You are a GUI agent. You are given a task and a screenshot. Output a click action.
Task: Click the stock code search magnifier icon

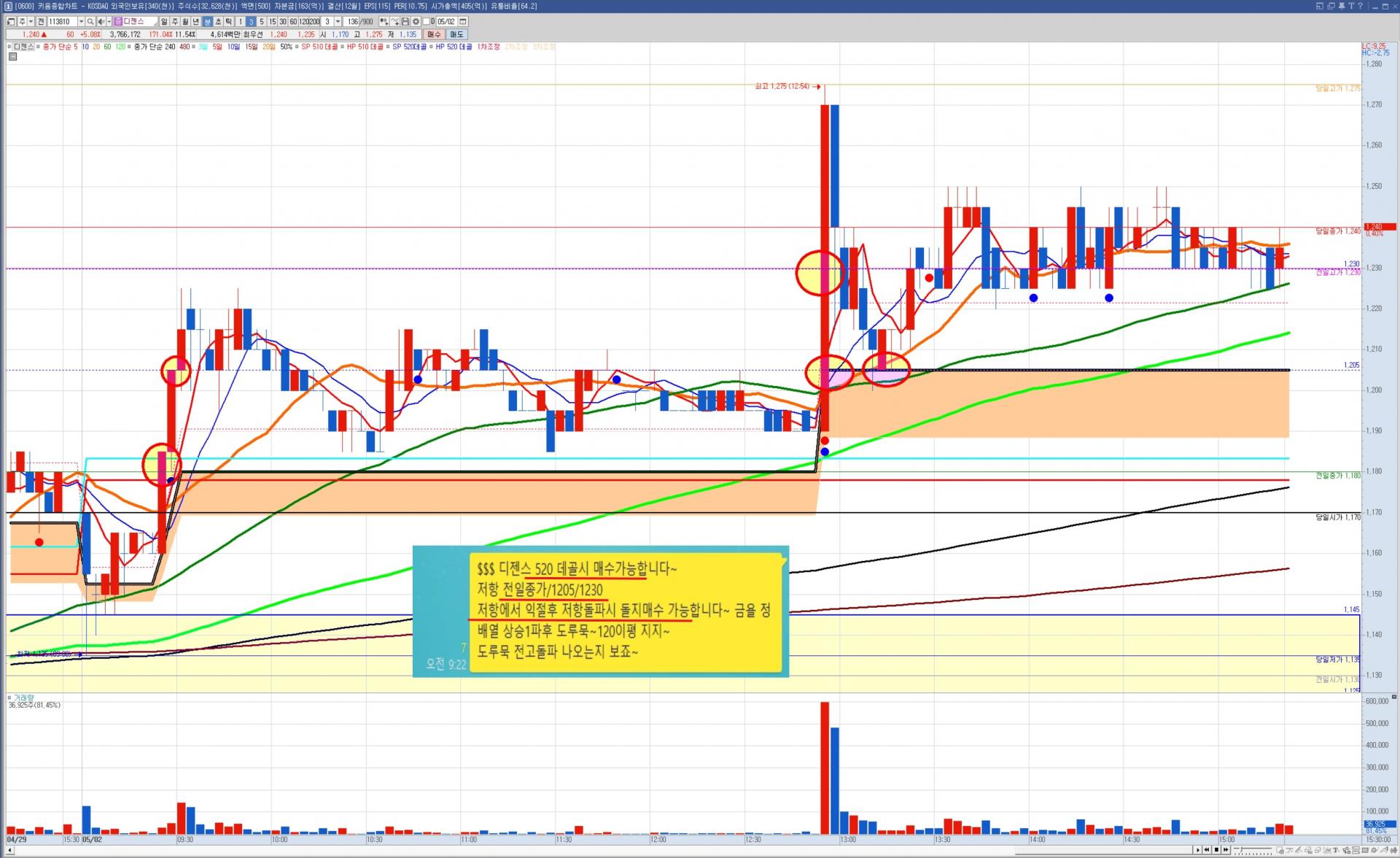[x=90, y=22]
